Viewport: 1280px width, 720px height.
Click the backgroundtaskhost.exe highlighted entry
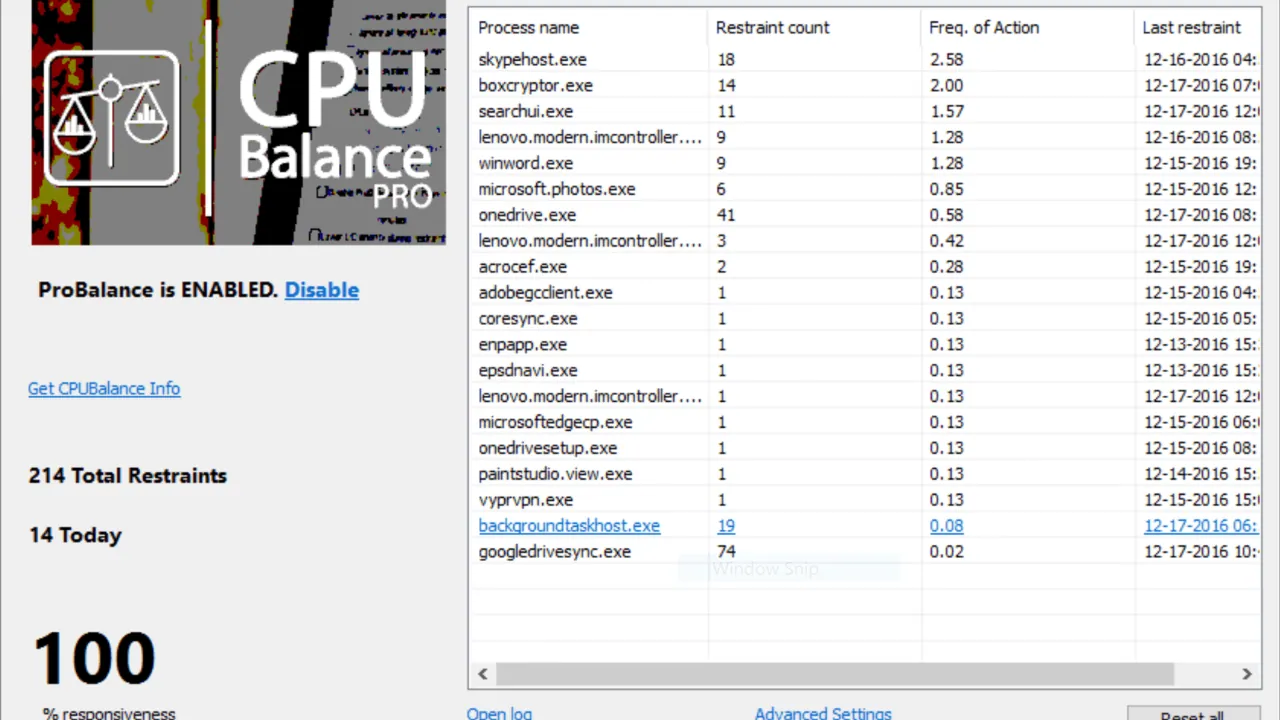(x=569, y=527)
